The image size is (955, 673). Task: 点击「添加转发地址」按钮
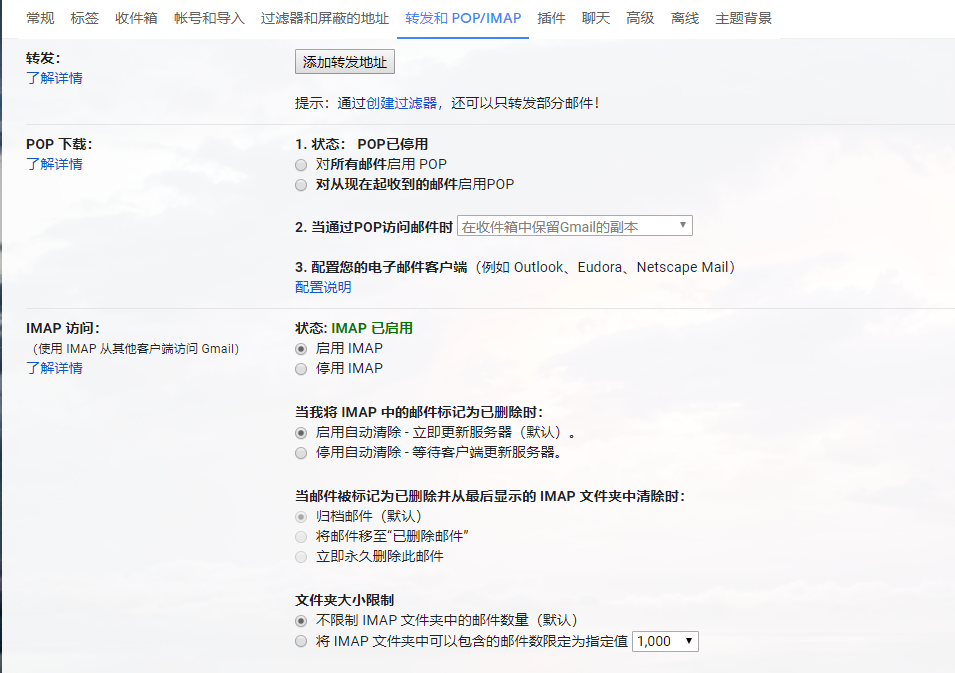pyautogui.click(x=343, y=61)
